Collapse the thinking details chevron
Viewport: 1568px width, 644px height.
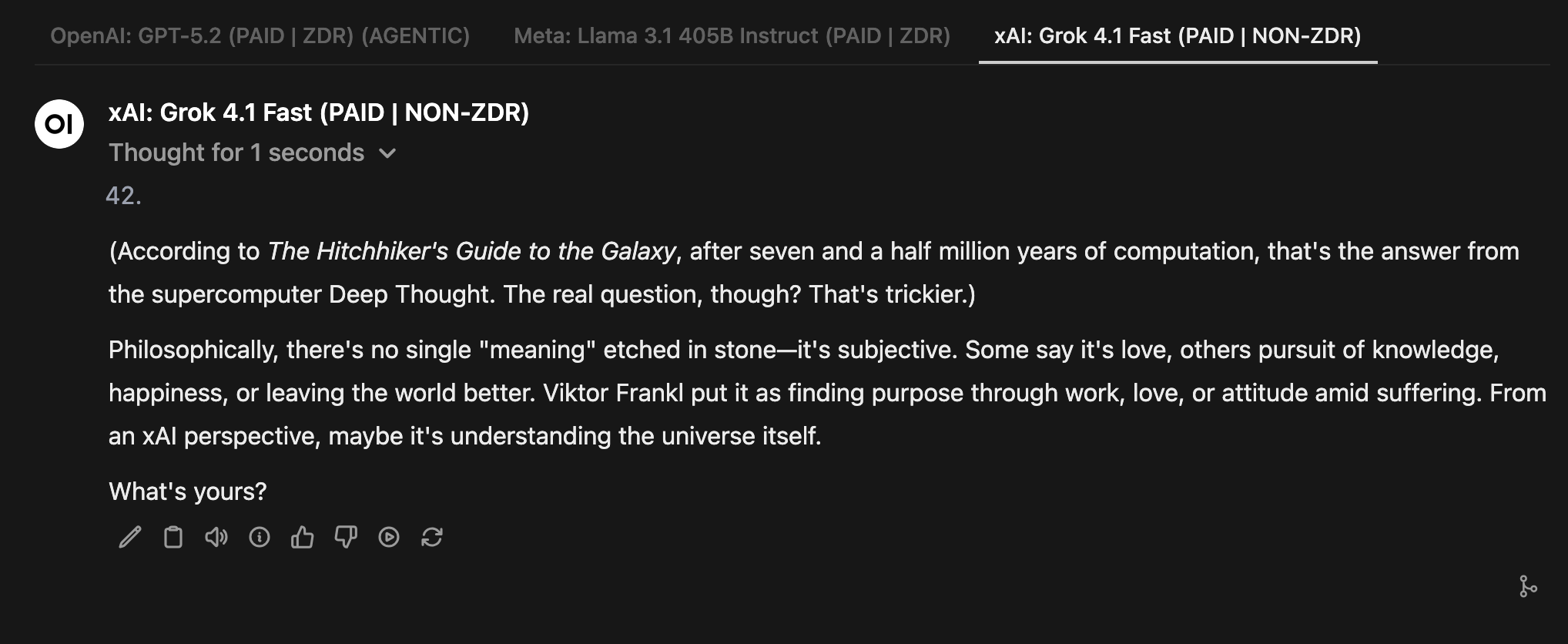click(x=387, y=153)
